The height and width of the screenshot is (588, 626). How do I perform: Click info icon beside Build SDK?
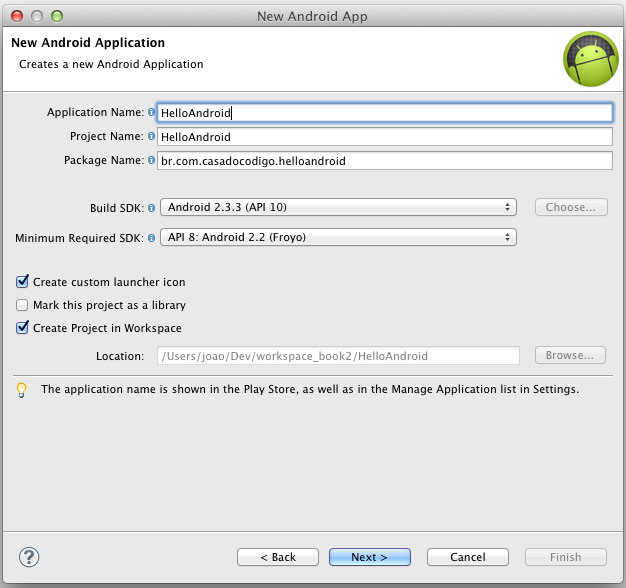152,208
